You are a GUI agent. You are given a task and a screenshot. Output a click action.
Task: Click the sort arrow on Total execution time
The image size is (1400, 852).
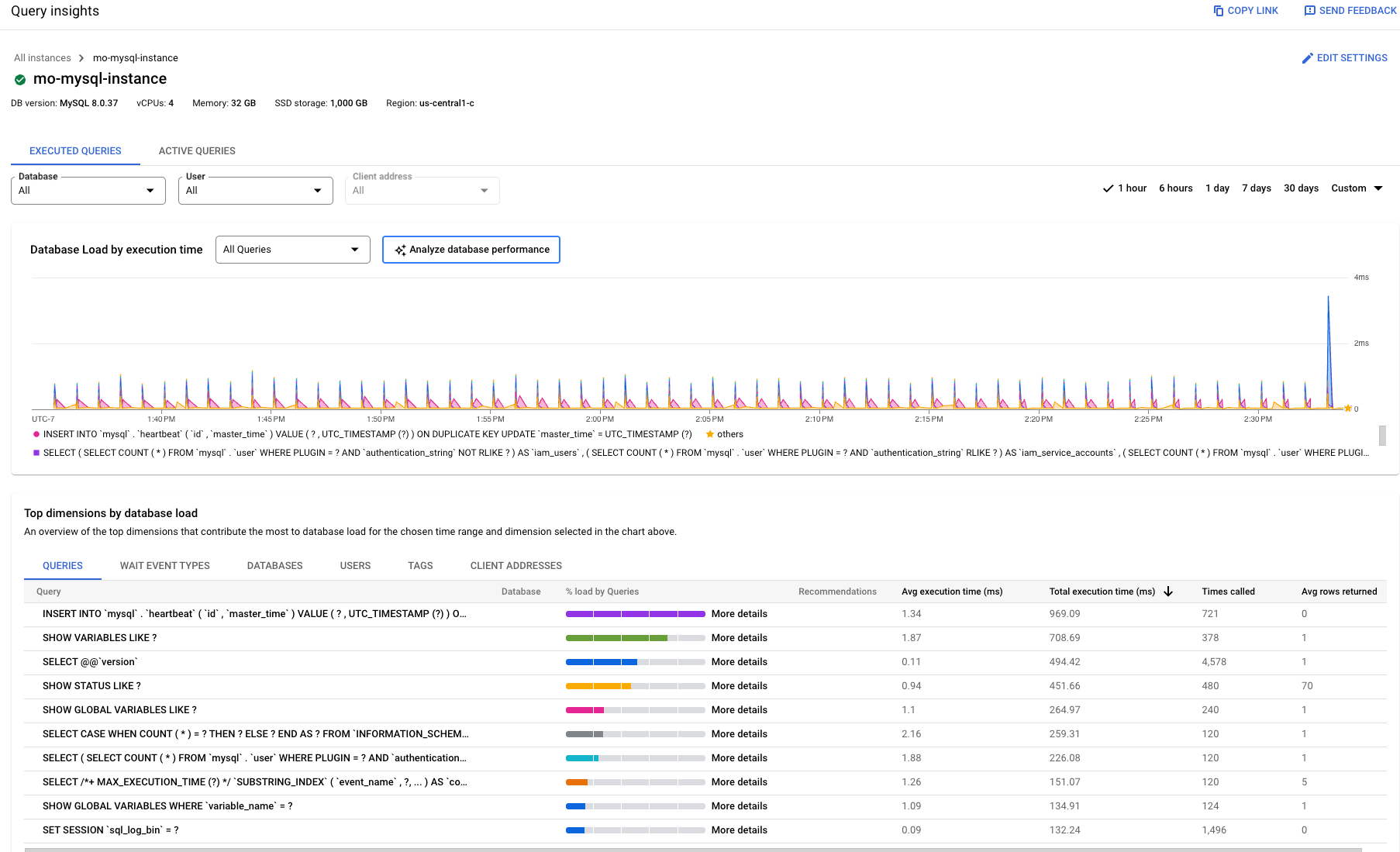point(1168,591)
